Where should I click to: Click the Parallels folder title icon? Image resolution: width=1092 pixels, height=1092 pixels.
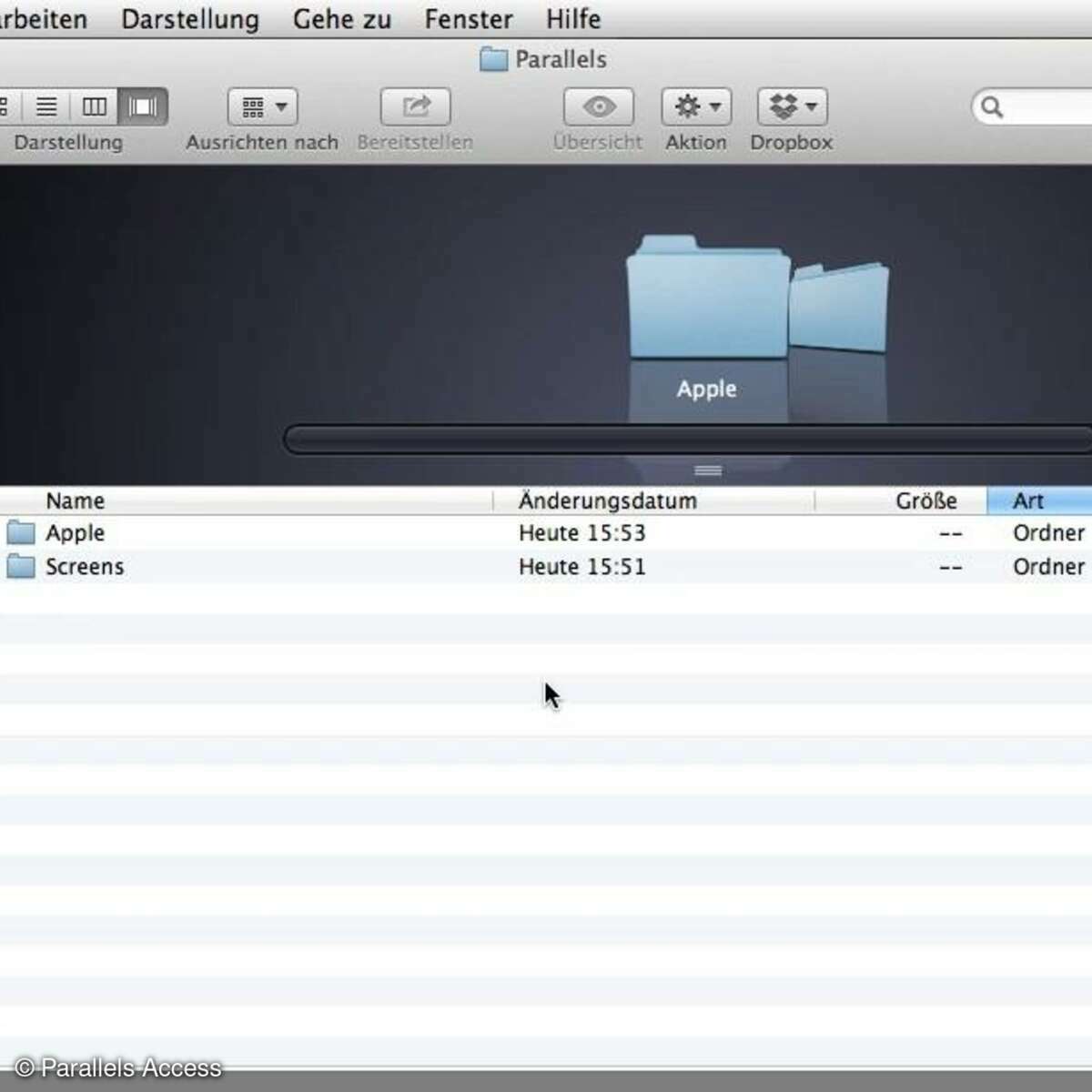click(x=493, y=60)
